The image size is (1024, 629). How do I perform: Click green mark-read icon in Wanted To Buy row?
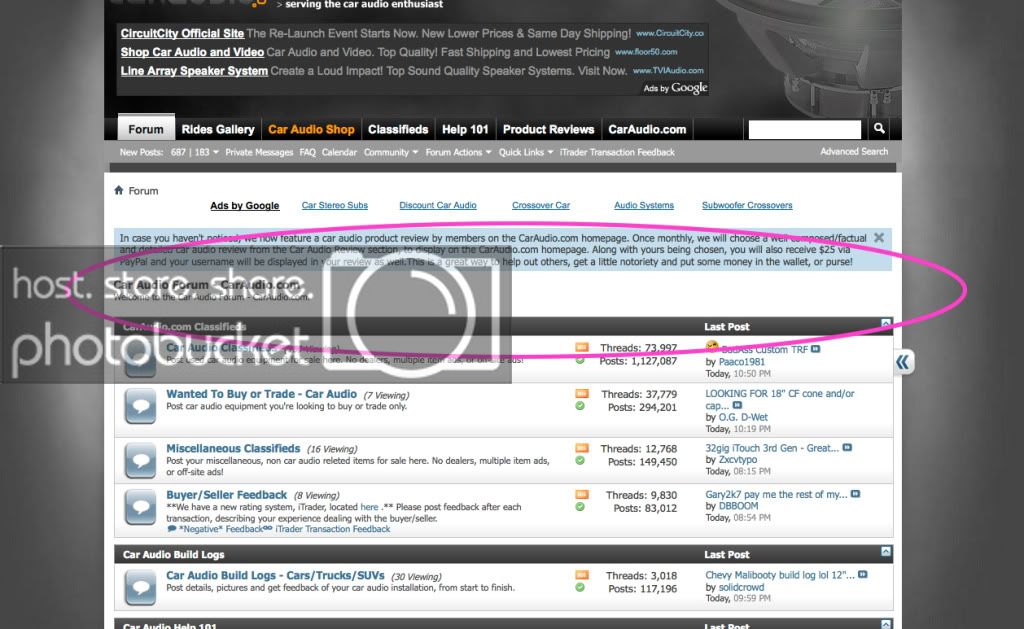580,406
